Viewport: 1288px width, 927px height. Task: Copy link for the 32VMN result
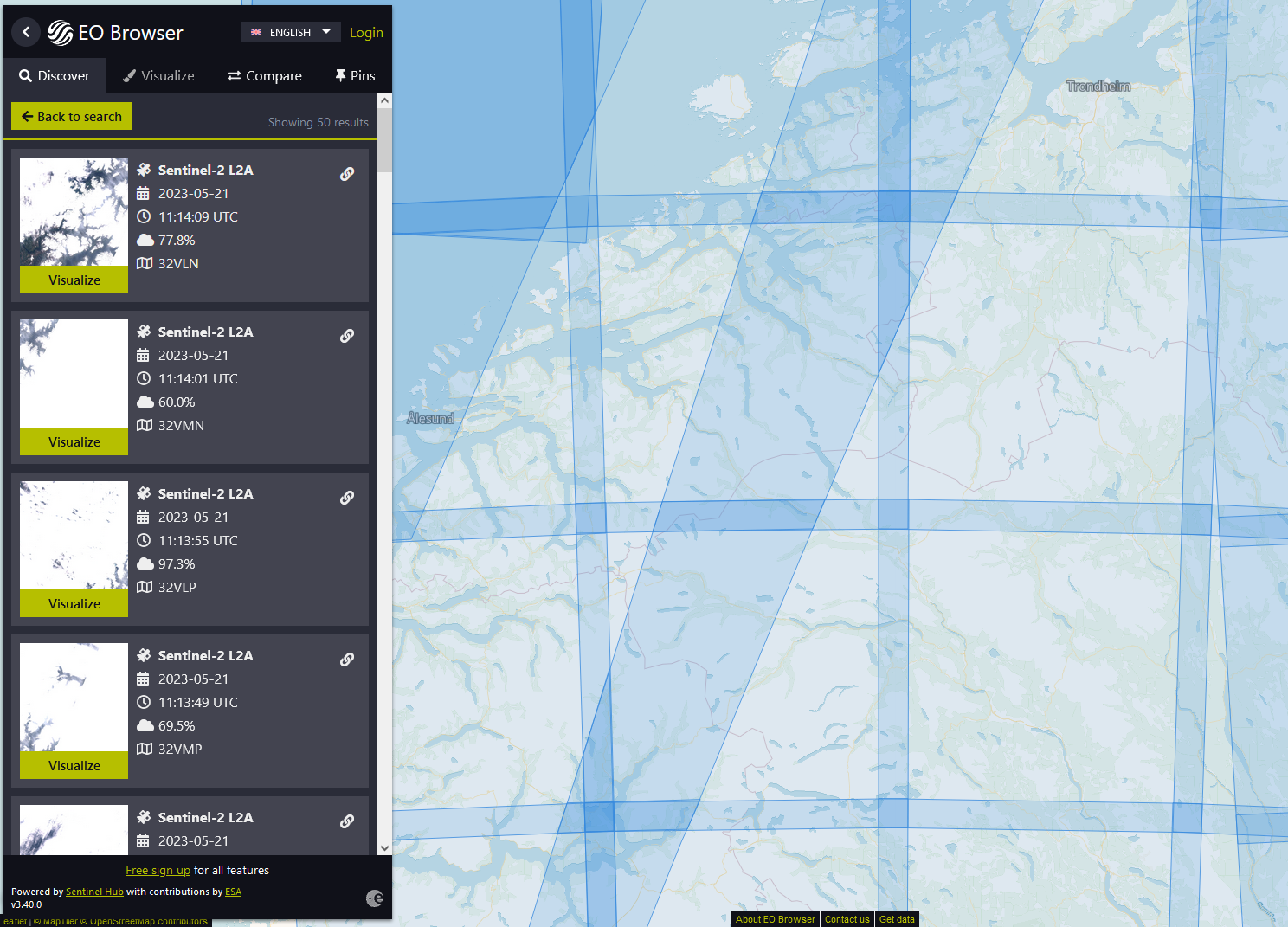coord(347,336)
